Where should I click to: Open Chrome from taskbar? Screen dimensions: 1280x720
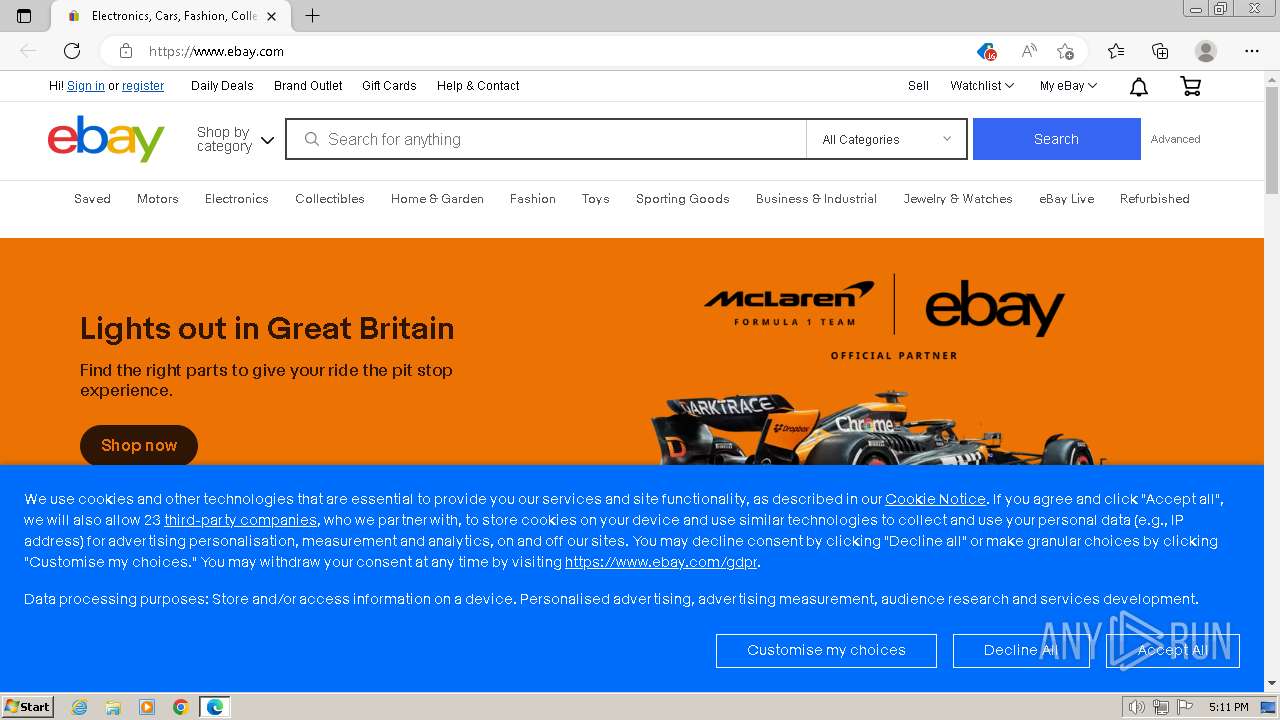click(x=180, y=707)
